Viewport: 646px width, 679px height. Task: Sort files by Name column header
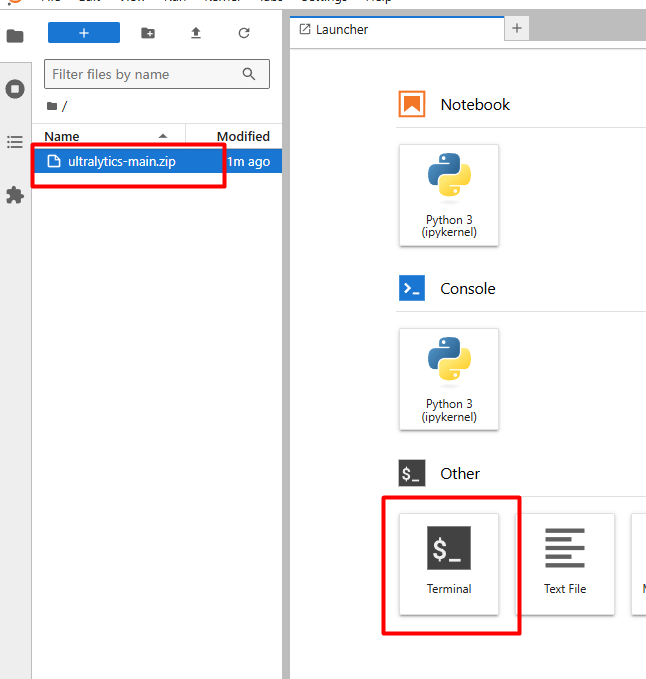(108, 136)
